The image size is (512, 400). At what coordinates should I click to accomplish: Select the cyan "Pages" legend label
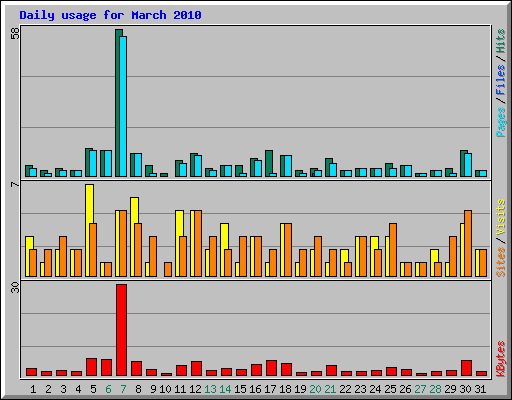pyautogui.click(x=501, y=122)
